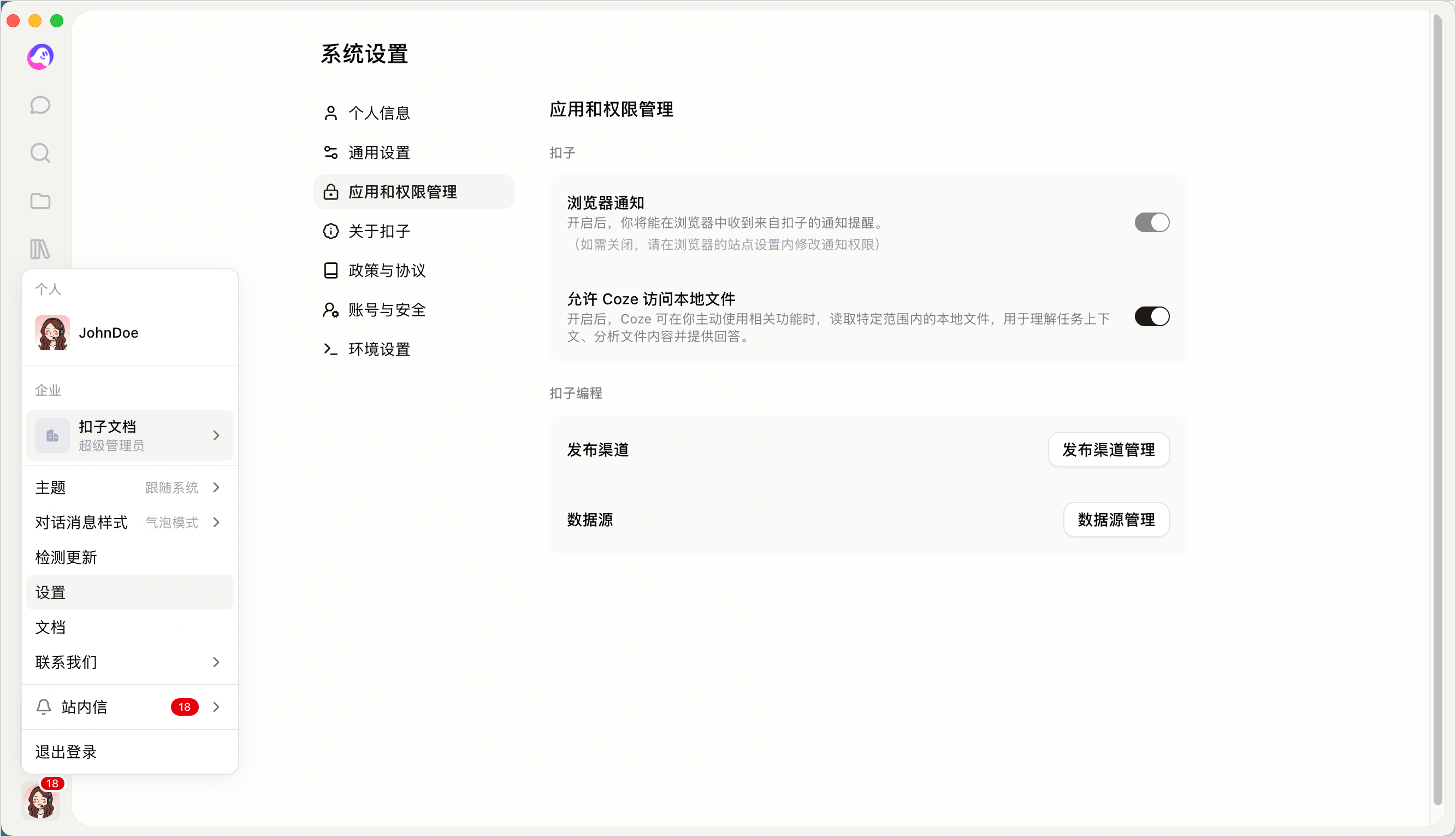The width and height of the screenshot is (1456, 837).
Task: Select 账号与安全 in settings menu
Action: tap(414, 310)
